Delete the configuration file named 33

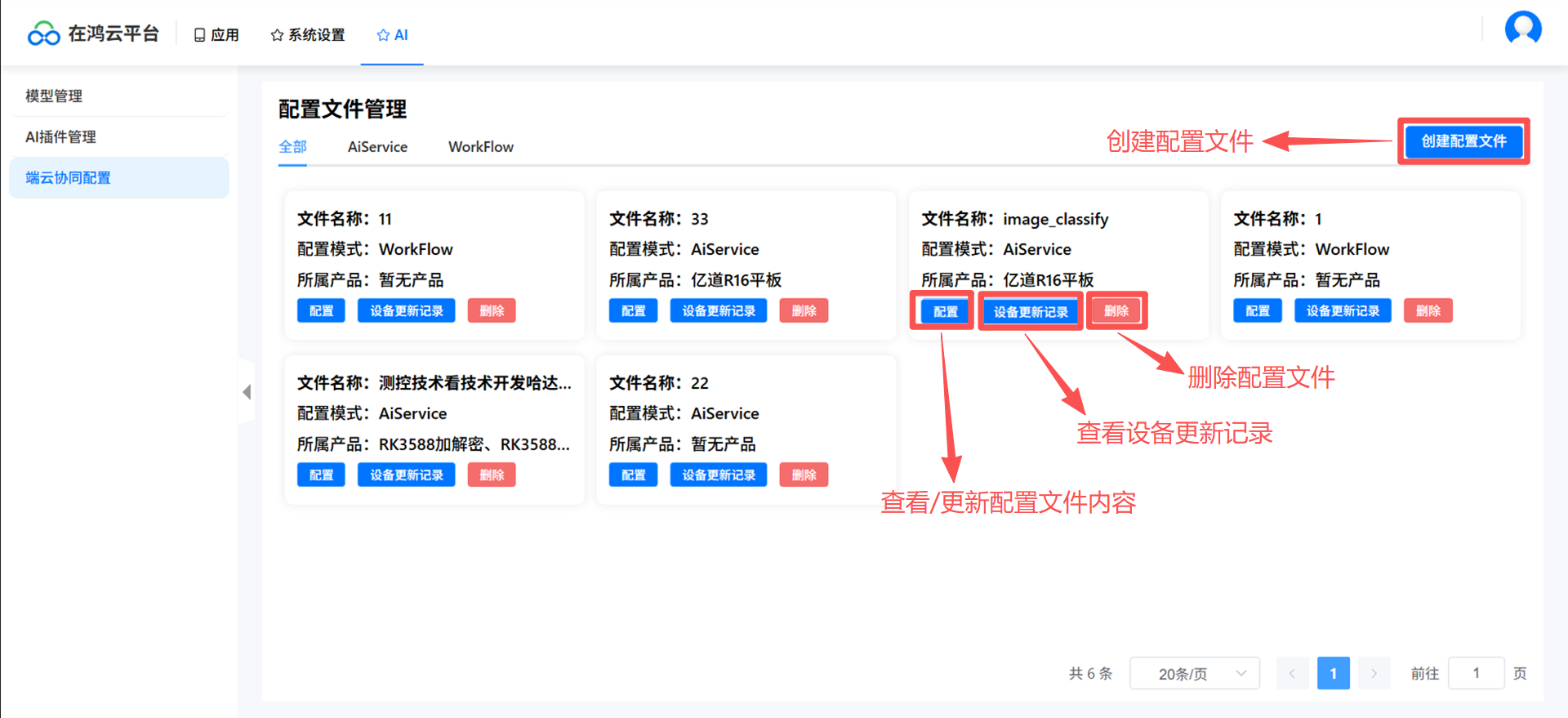coord(804,311)
